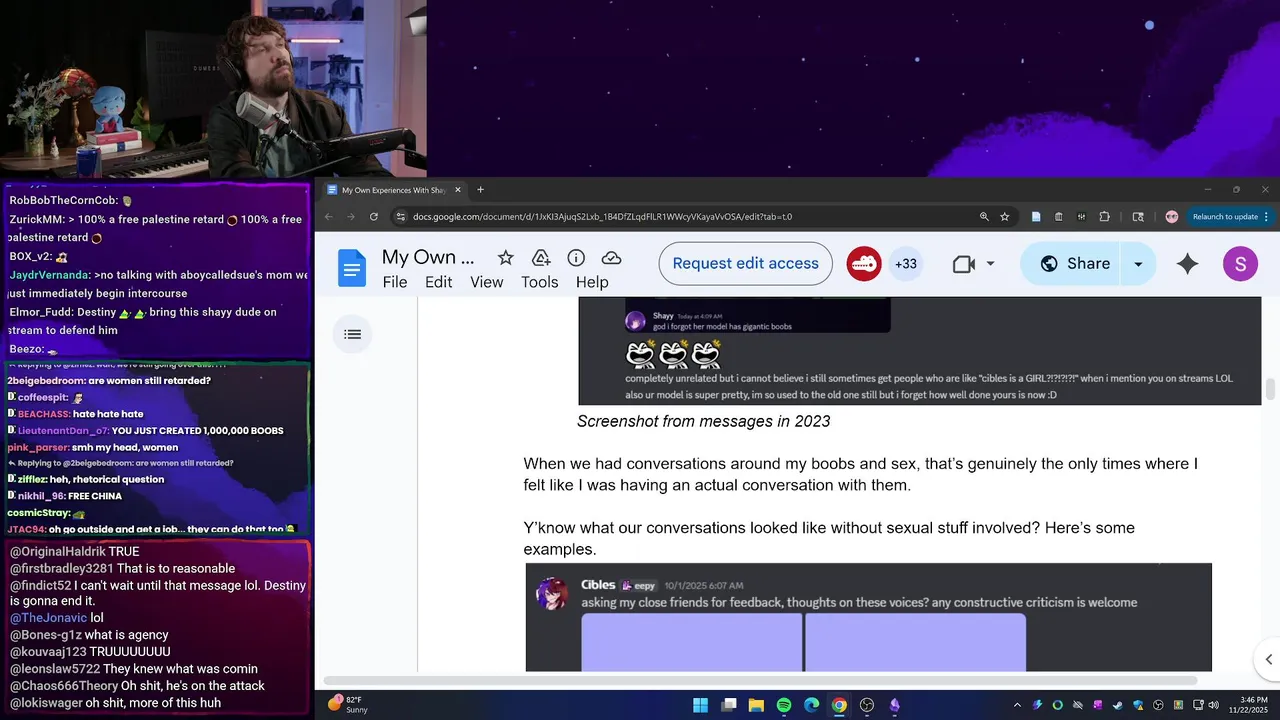
Task: Click Chrome's back arrow
Action: 329,217
